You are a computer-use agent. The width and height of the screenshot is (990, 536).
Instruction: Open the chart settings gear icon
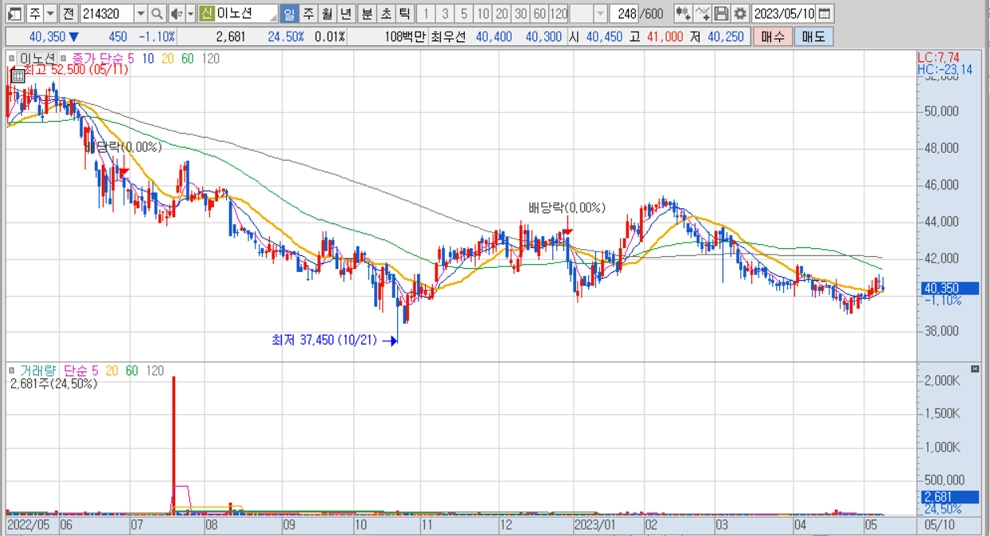pyautogui.click(x=739, y=14)
